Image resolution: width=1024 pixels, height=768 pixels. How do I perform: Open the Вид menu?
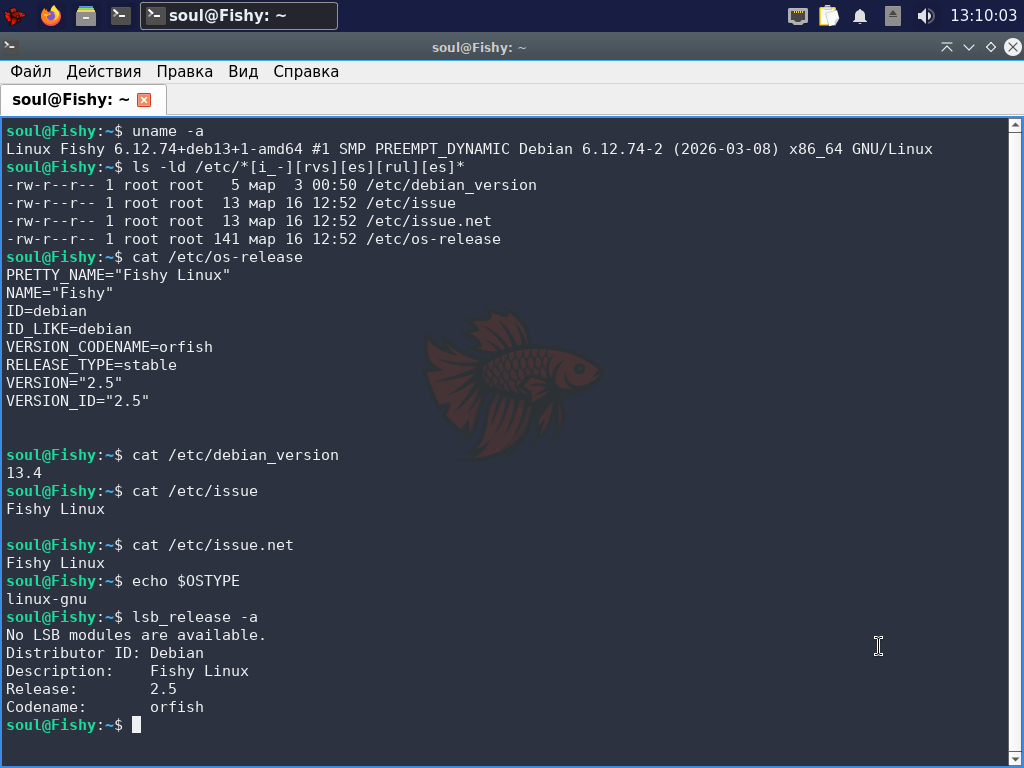tap(243, 72)
